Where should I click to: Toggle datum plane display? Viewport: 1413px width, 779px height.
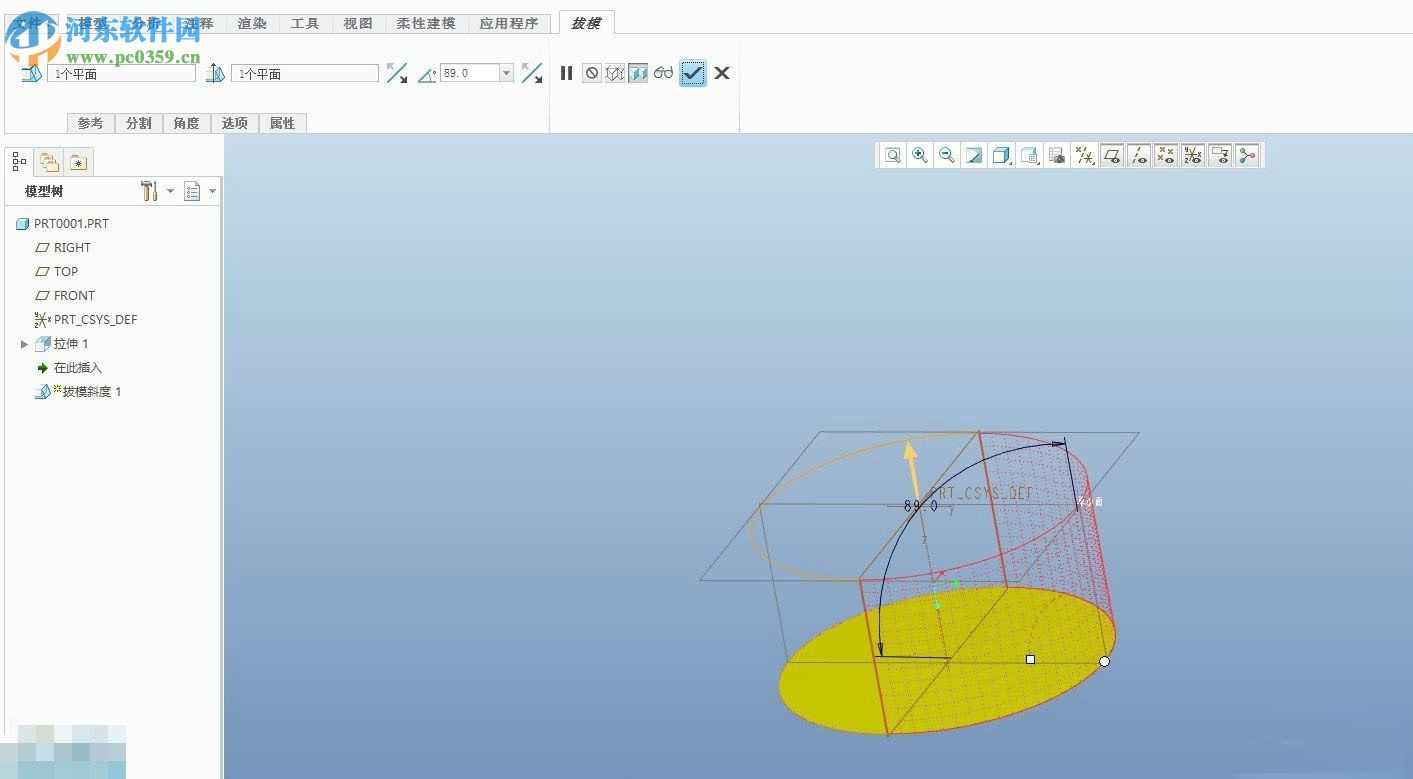point(1111,155)
